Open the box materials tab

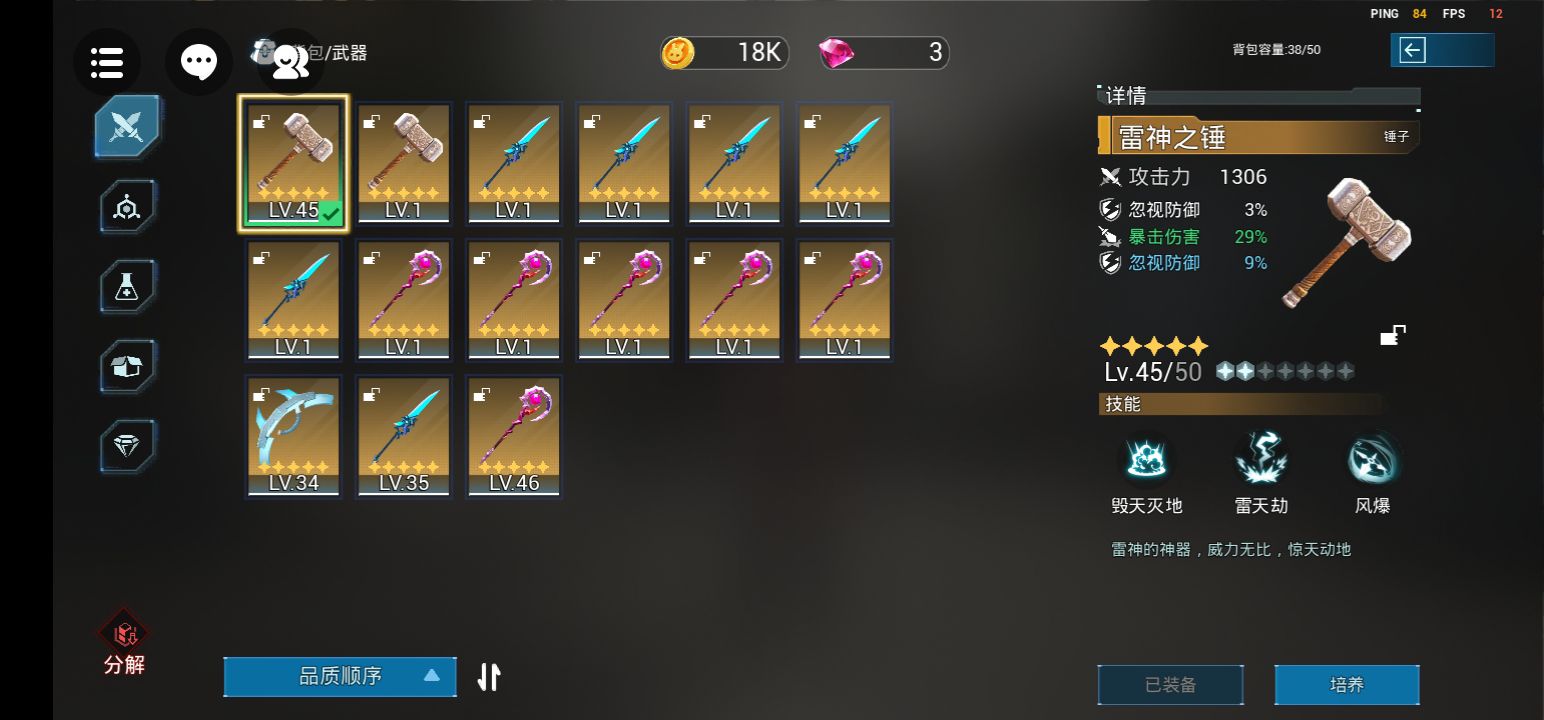(128, 367)
